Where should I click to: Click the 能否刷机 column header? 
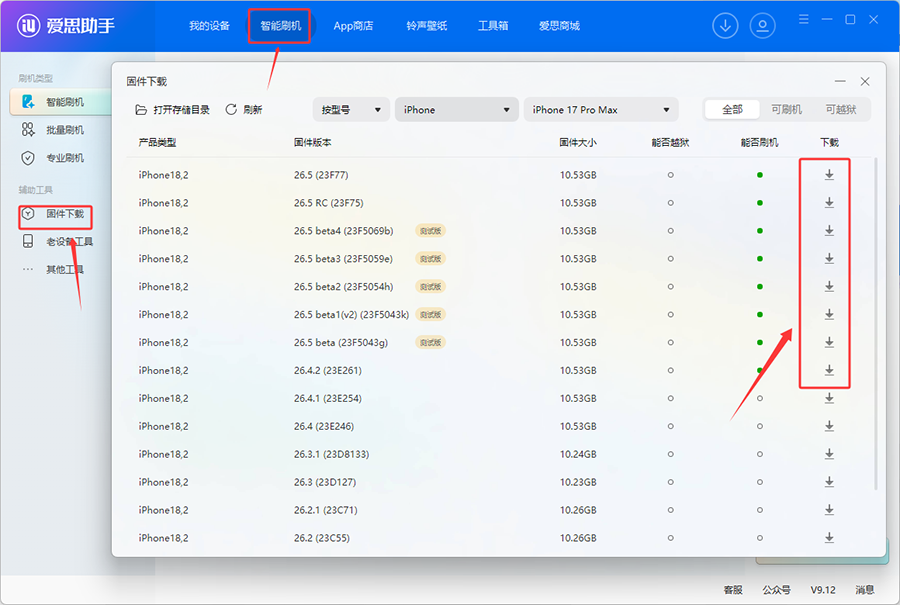tap(759, 142)
